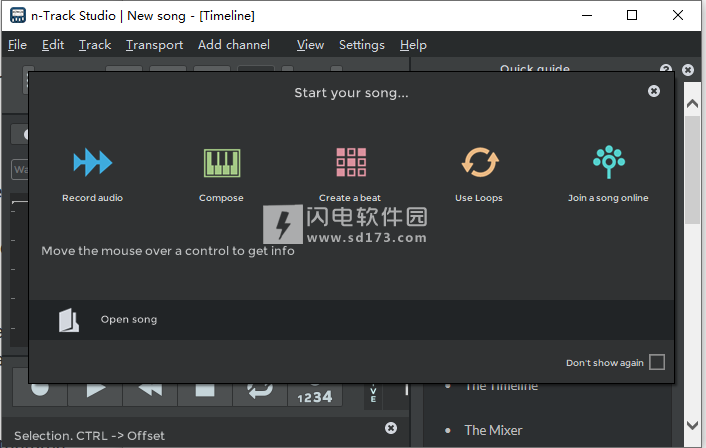Tick the Don't show again checkbox
Viewport: 706px width, 448px height.
coord(657,362)
